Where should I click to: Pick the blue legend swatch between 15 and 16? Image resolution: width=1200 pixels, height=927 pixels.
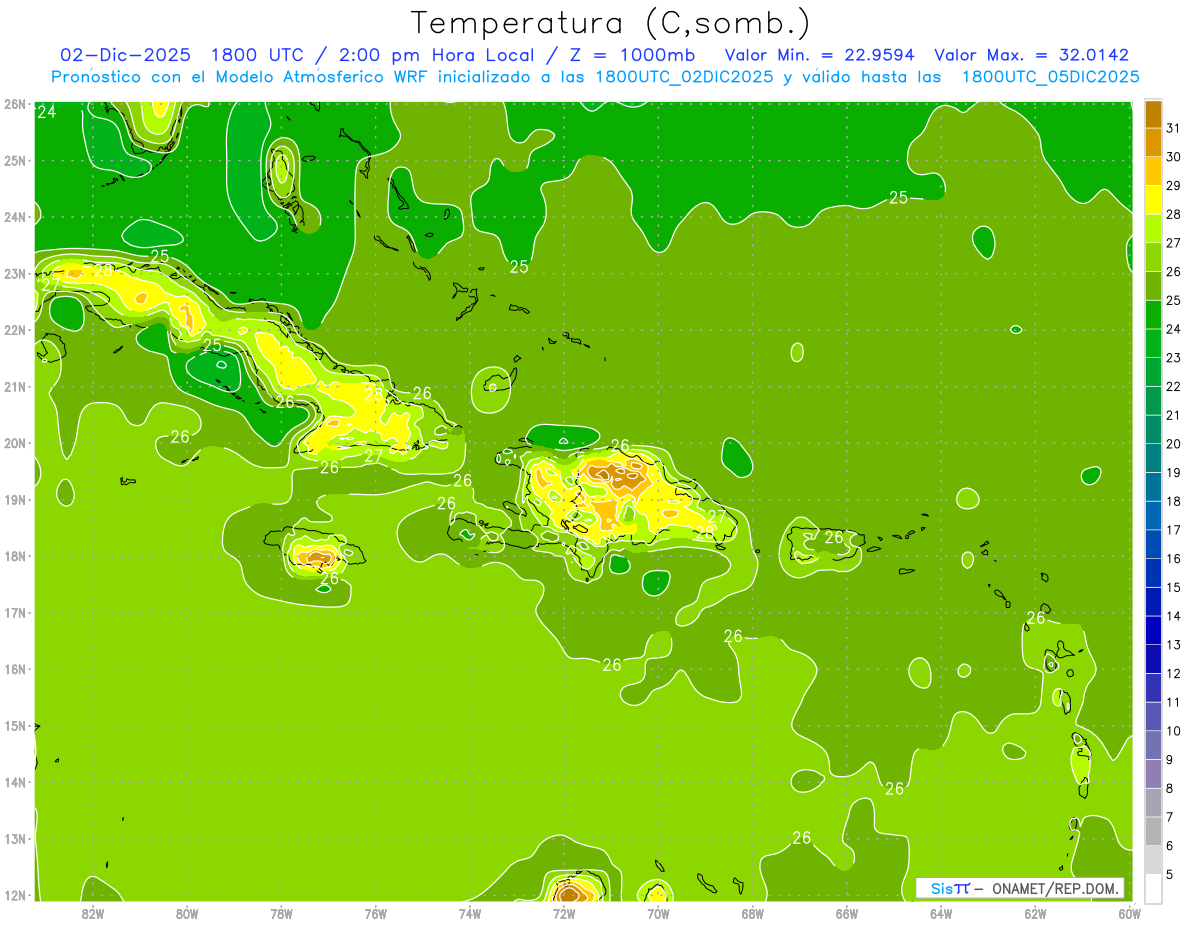(x=1153, y=573)
